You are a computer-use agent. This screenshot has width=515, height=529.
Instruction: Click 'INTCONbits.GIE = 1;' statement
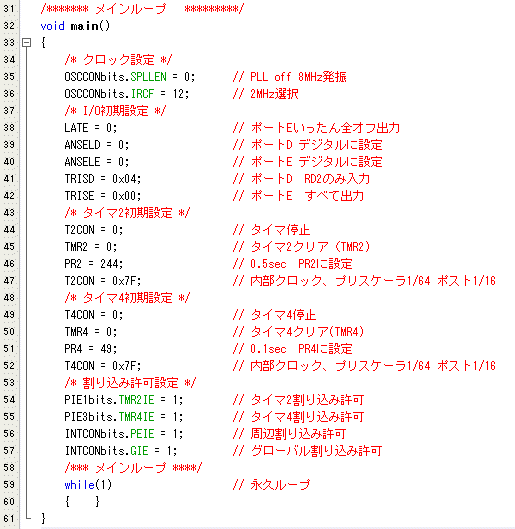121,451
